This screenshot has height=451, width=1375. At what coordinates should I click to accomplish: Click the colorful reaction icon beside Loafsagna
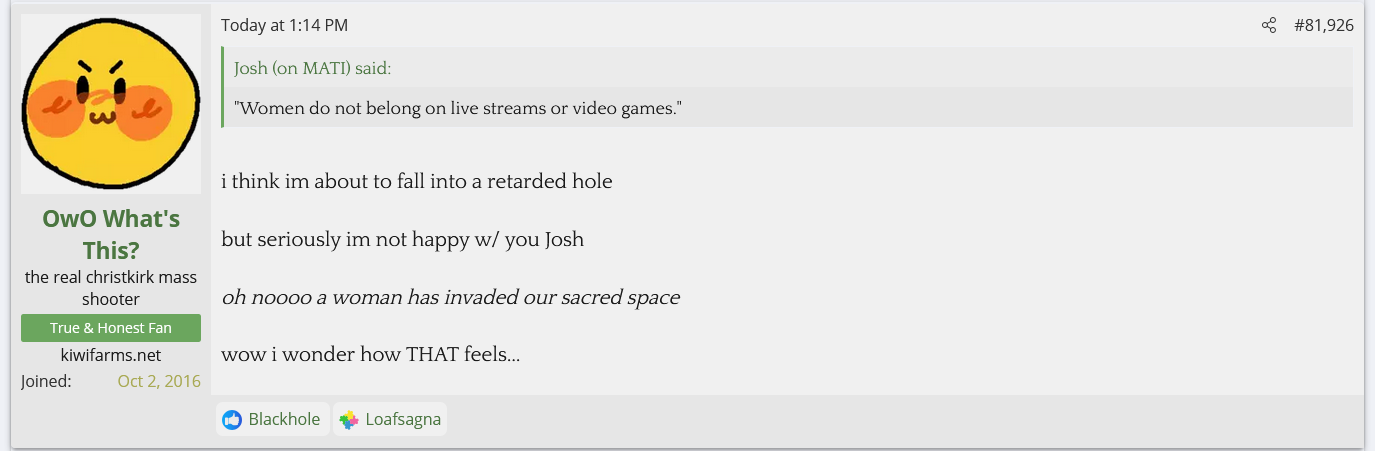(x=349, y=420)
